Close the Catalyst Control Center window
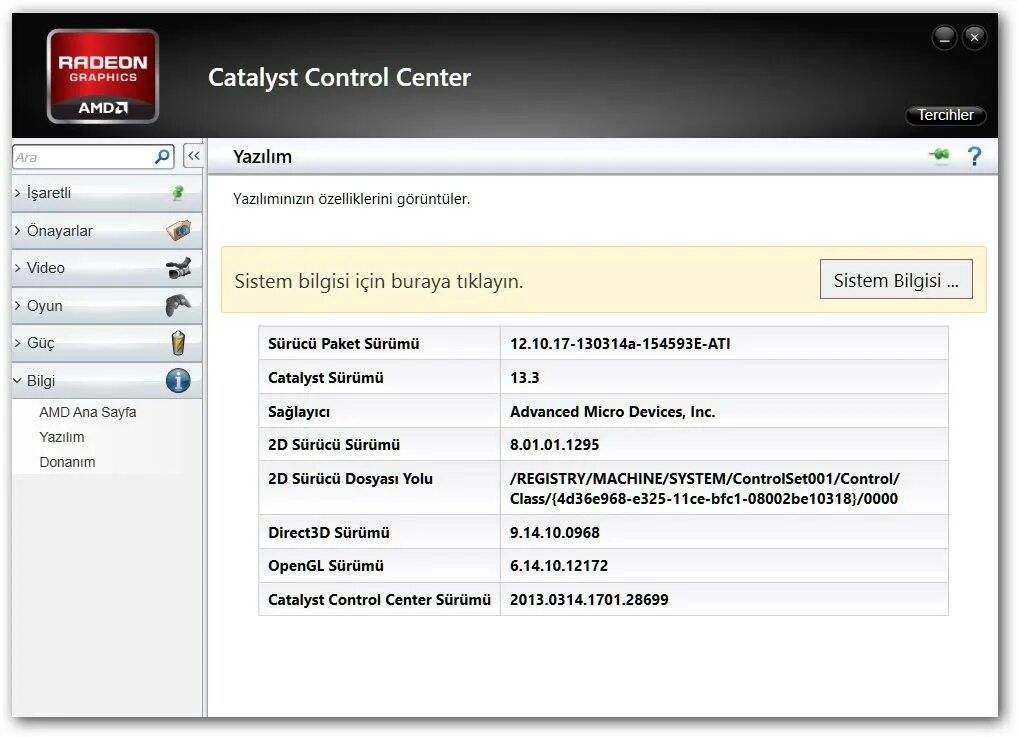The height and width of the screenshot is (737, 1018). (x=975, y=38)
